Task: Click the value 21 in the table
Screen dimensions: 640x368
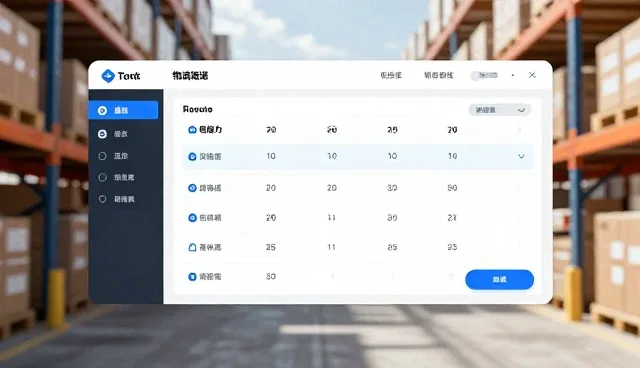Action: click(x=452, y=218)
